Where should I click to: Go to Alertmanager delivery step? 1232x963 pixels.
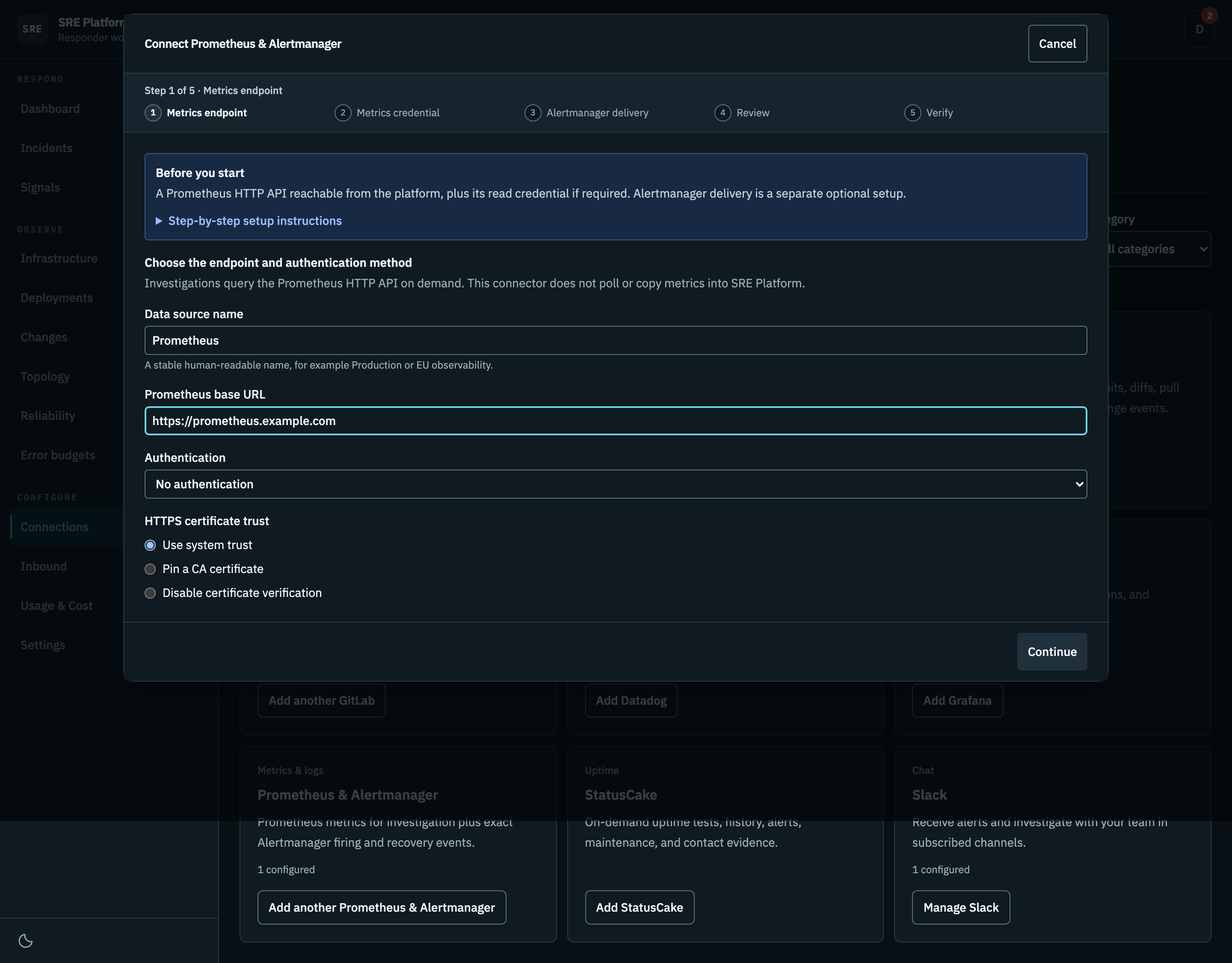click(586, 113)
